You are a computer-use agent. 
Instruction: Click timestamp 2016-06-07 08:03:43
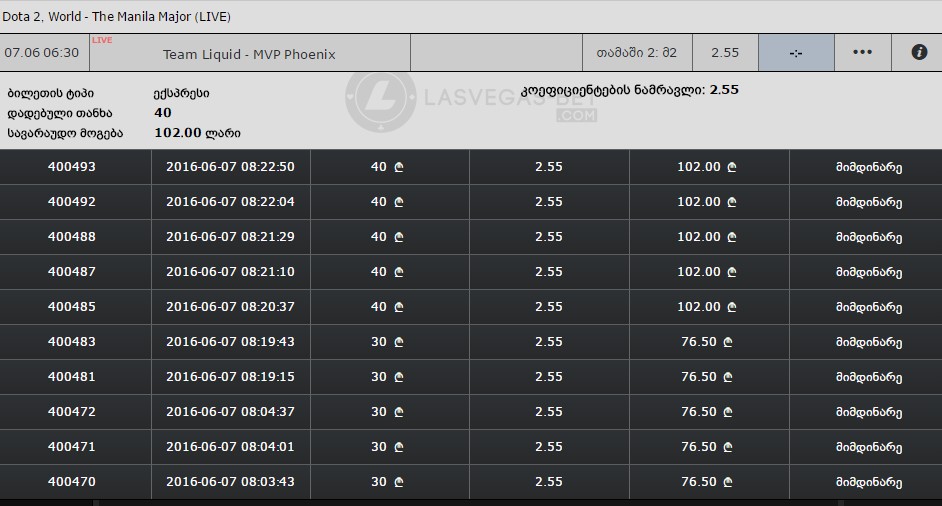pos(230,481)
